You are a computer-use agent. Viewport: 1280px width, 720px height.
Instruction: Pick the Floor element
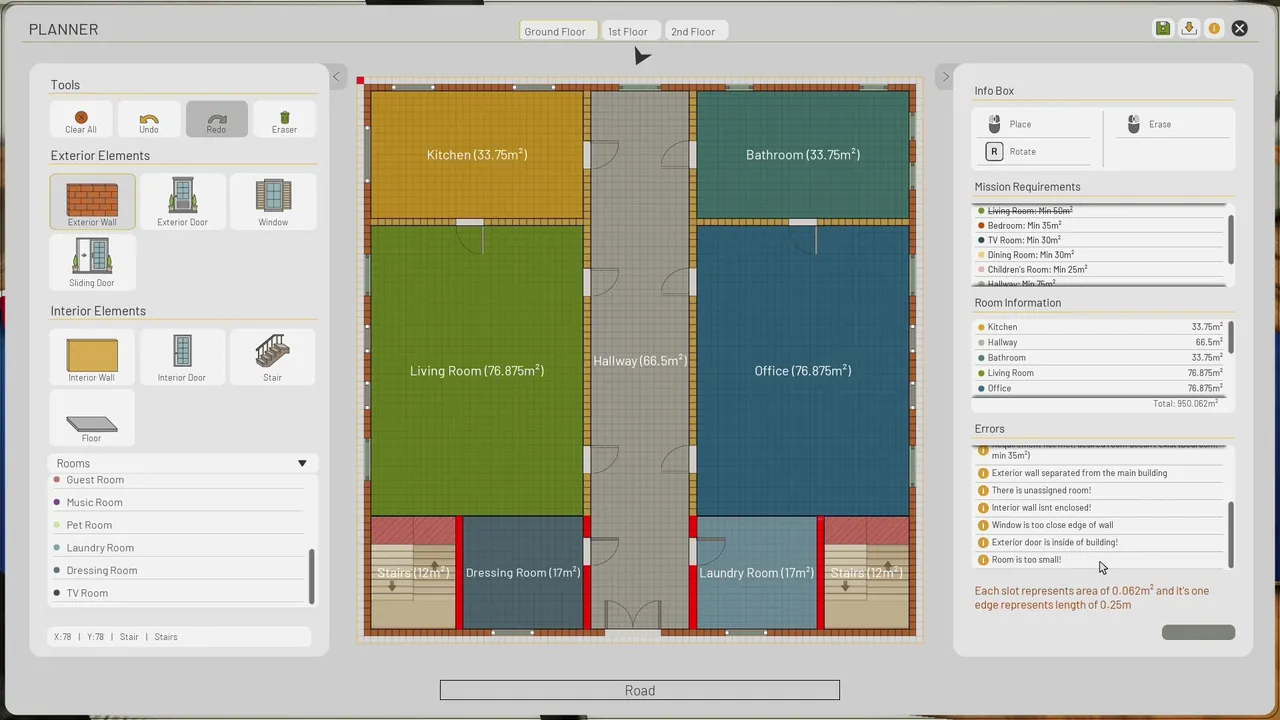pyautogui.click(x=92, y=418)
